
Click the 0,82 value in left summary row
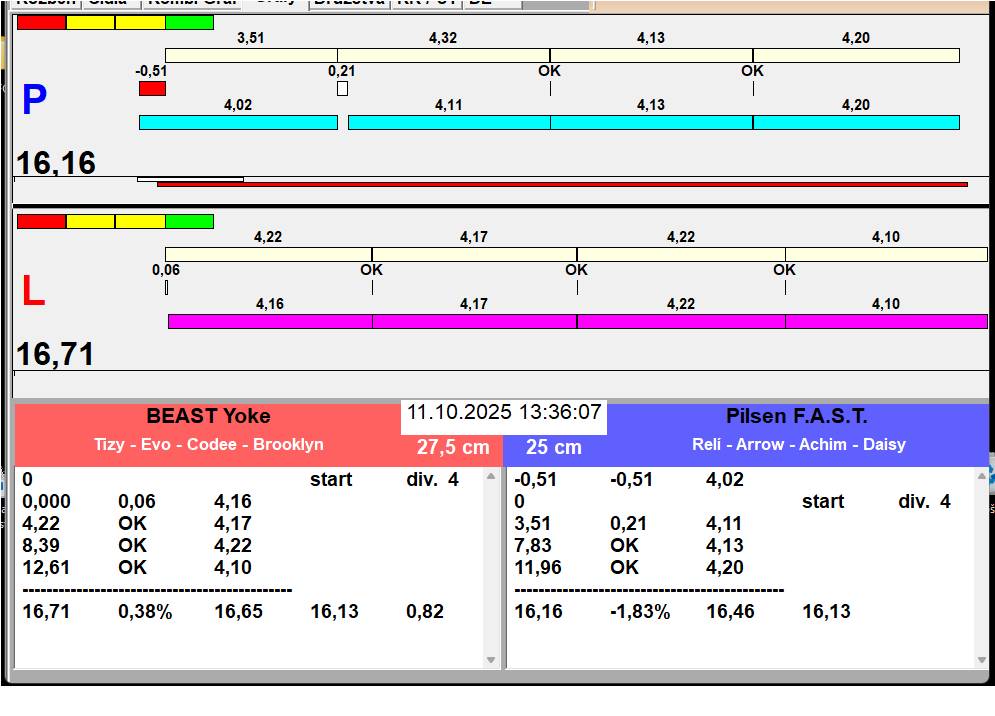coord(425,611)
